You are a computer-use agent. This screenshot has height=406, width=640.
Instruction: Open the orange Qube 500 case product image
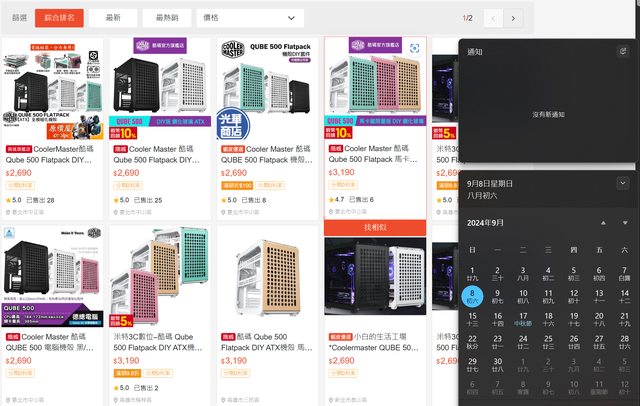(267, 289)
